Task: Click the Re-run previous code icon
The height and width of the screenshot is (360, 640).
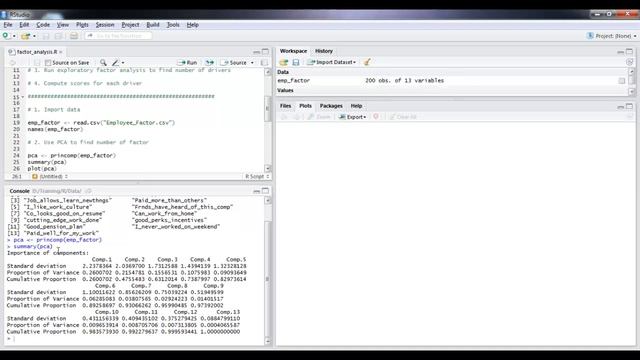Action: pos(209,62)
